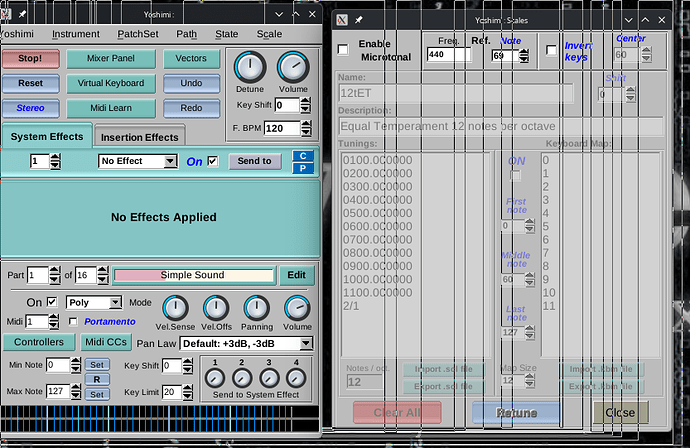This screenshot has height=448, width=690.
Task: Click the Simple Sound instrument name
Action: (x=194, y=275)
